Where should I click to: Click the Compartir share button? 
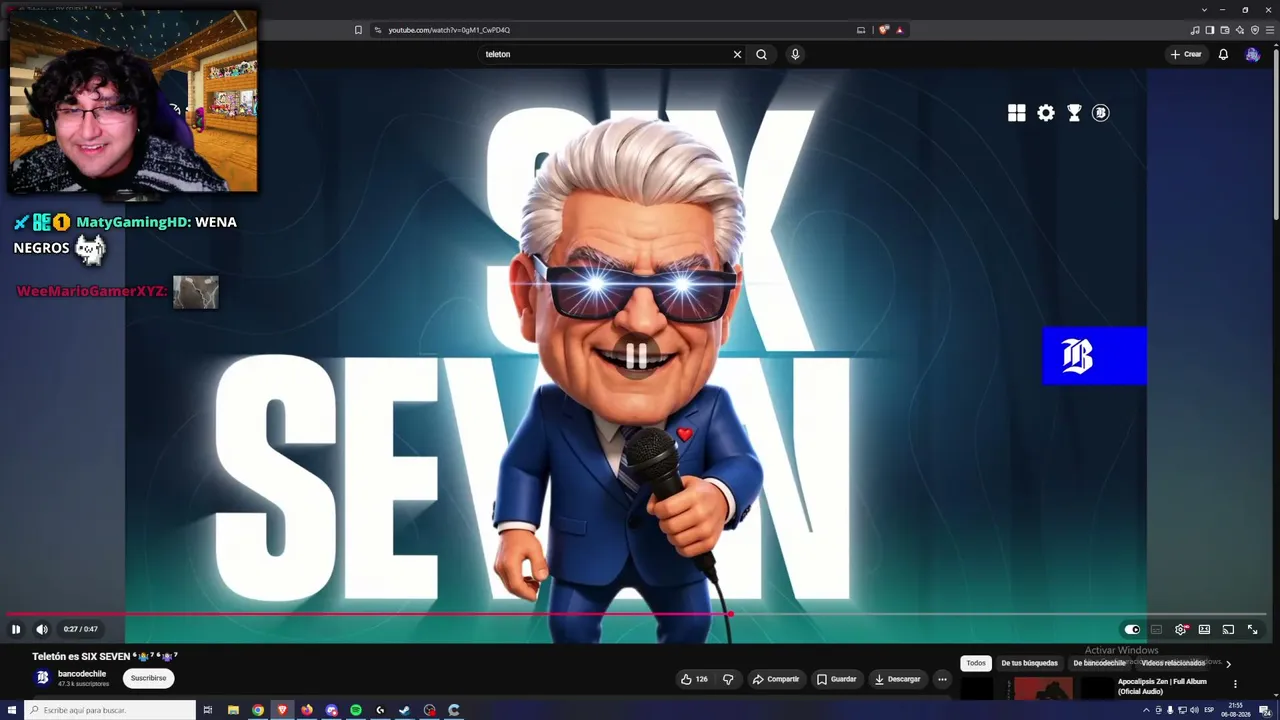tap(776, 679)
